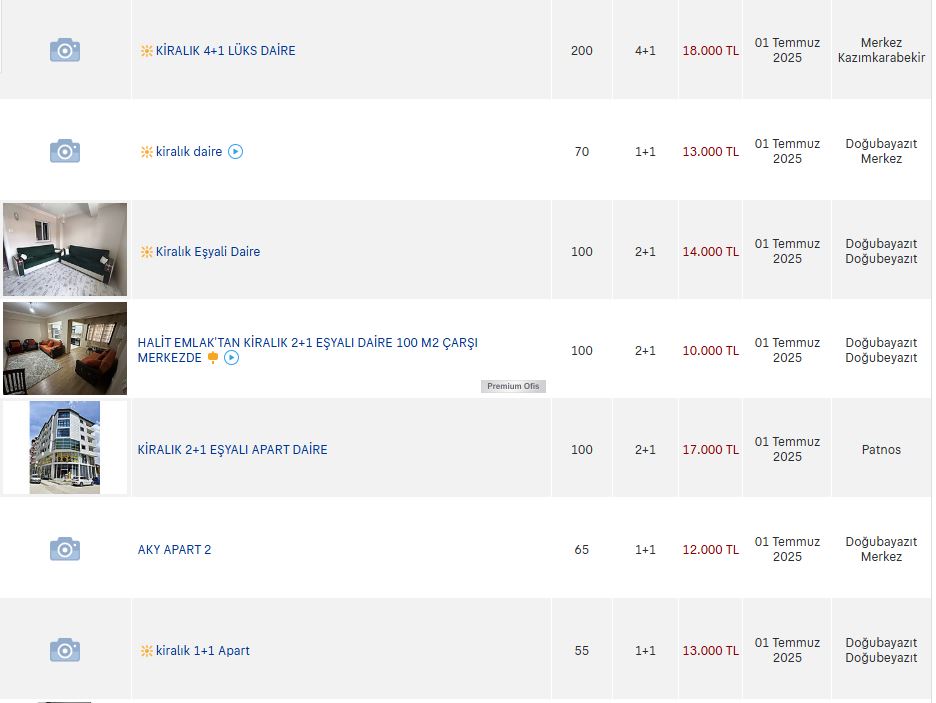The width and height of the screenshot is (936, 703).
Task: Click camera placeholder icon beside kiralık daire listing
Action: 64,151
